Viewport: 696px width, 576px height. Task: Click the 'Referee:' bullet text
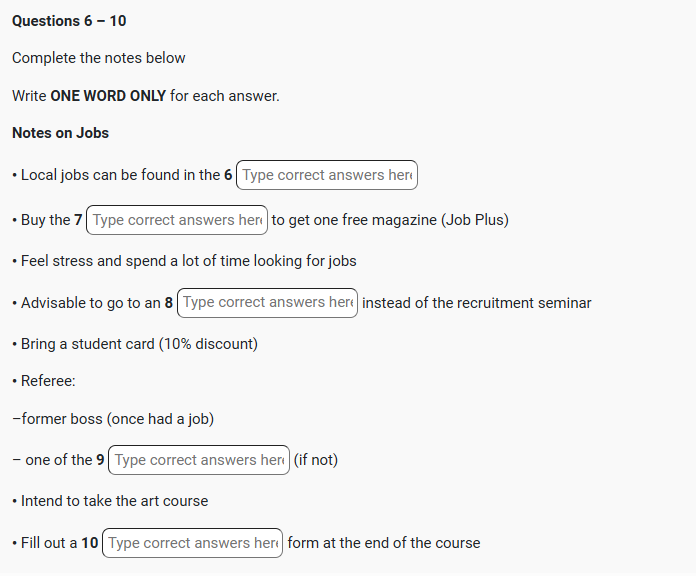point(48,381)
